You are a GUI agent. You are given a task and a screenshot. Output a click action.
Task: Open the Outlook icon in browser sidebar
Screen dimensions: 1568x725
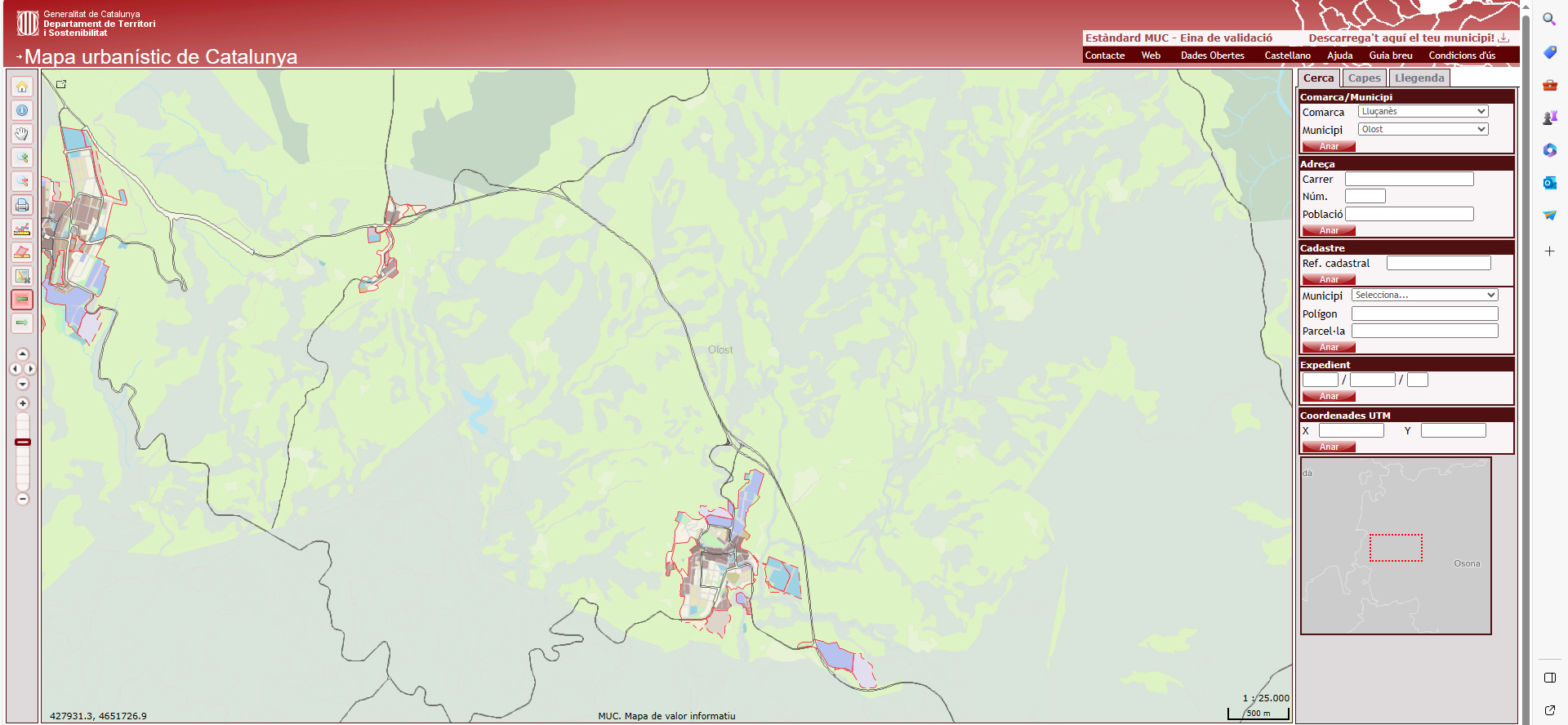click(x=1549, y=183)
